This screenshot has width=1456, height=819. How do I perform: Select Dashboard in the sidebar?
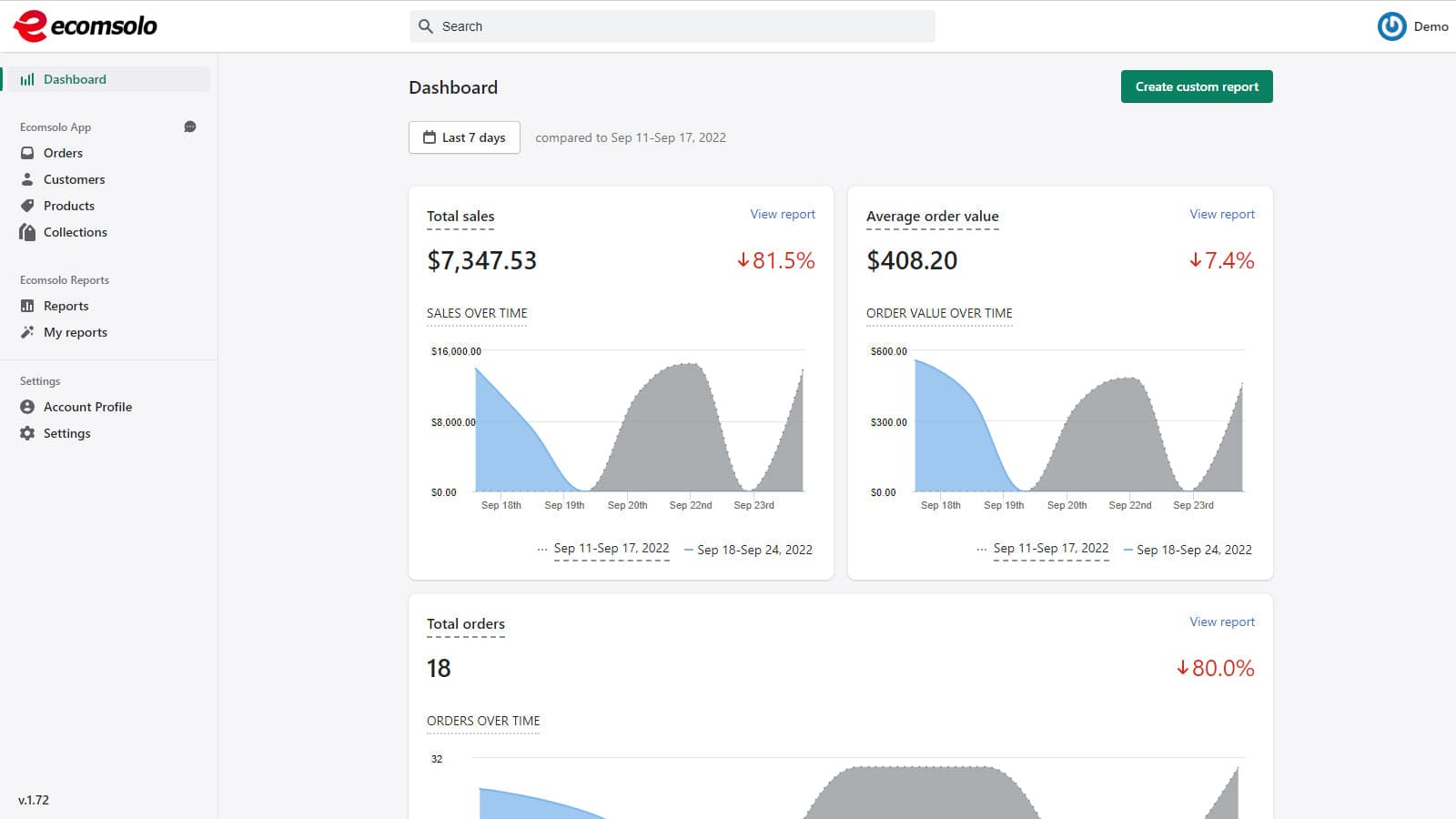(x=75, y=79)
